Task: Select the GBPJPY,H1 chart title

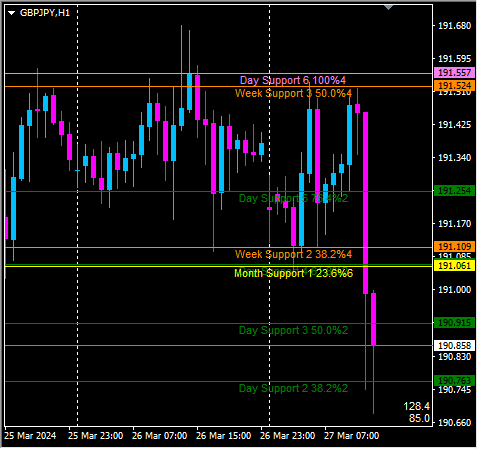Action: (x=45, y=13)
